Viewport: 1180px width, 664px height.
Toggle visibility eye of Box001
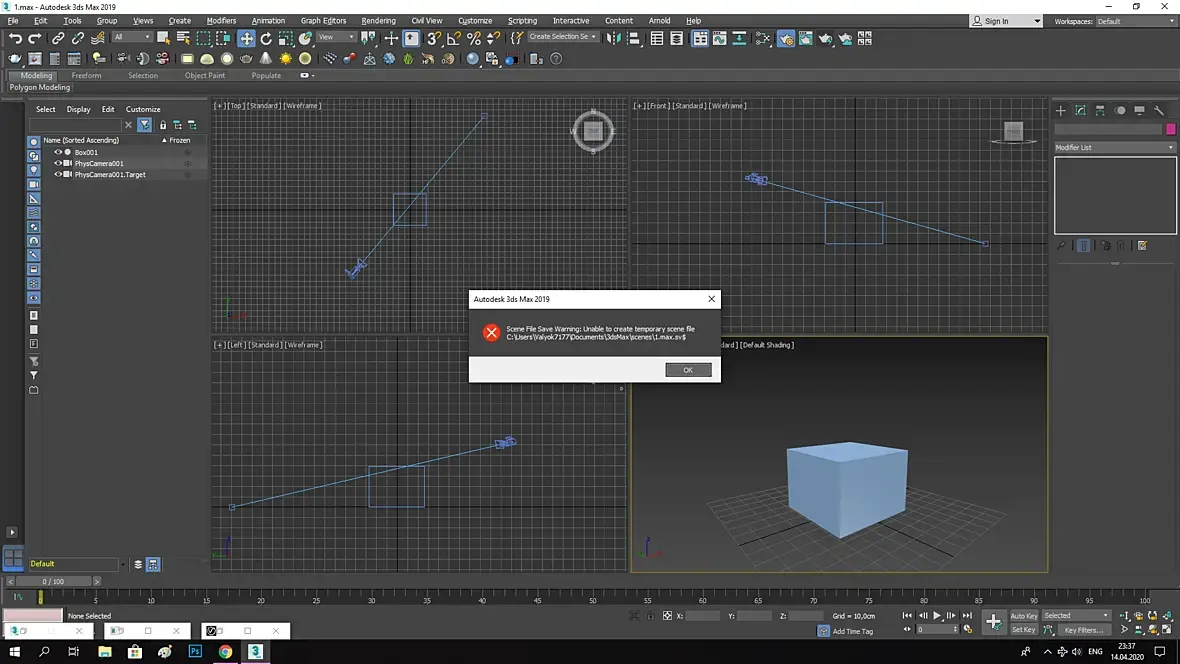(x=58, y=152)
